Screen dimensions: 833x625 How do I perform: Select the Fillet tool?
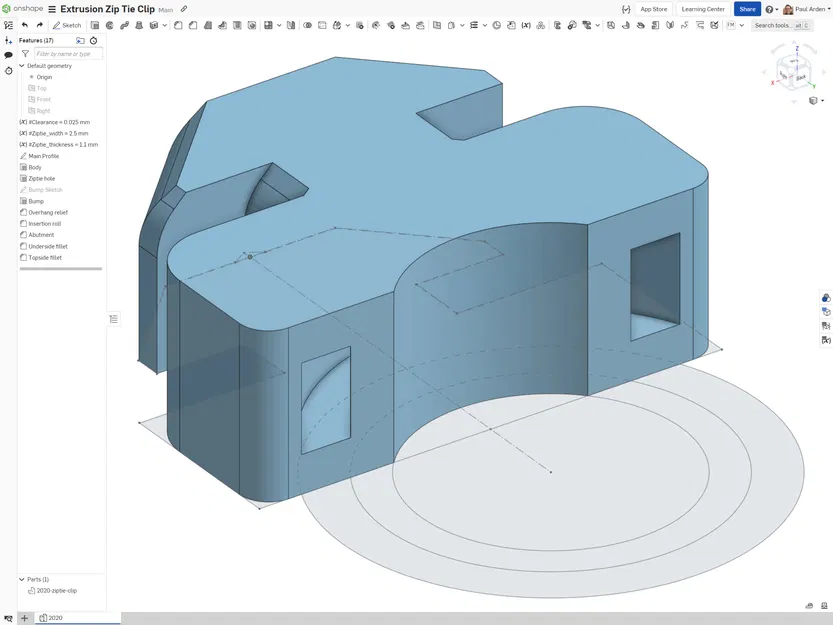point(178,25)
